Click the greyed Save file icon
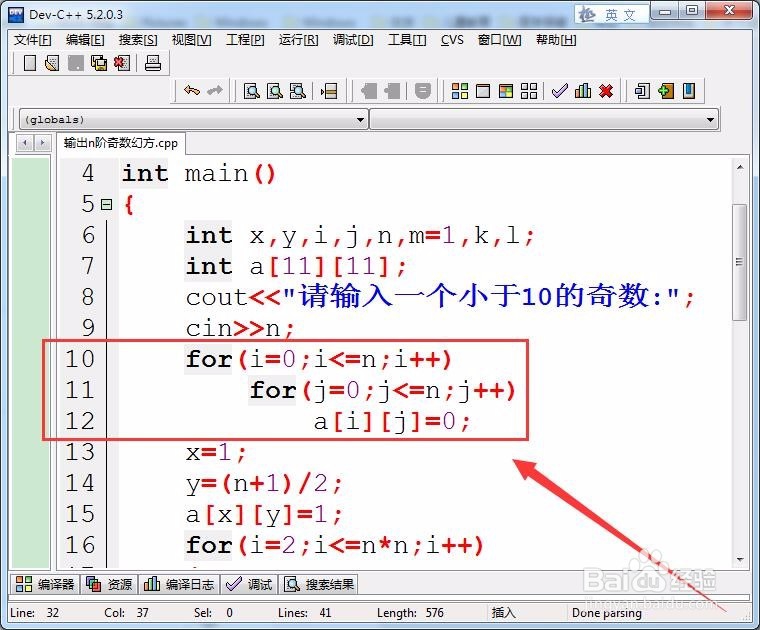The width and height of the screenshot is (760, 630). pyautogui.click(x=76, y=63)
